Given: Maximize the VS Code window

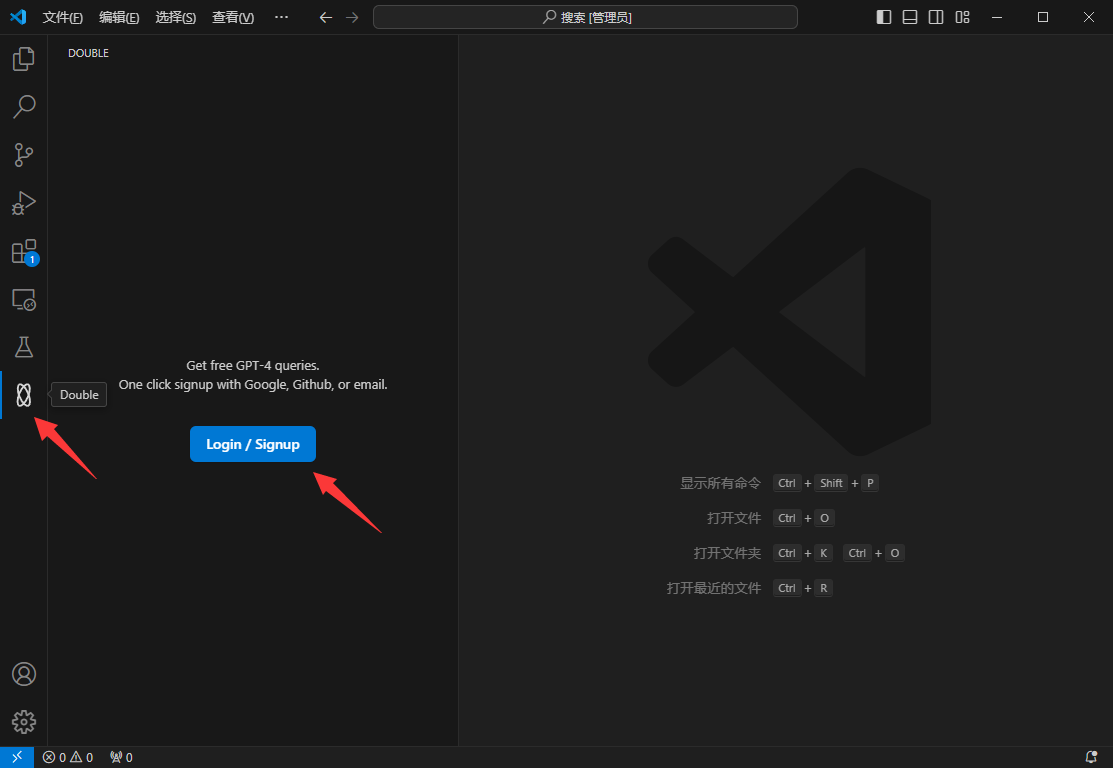Looking at the screenshot, I should tap(1043, 17).
